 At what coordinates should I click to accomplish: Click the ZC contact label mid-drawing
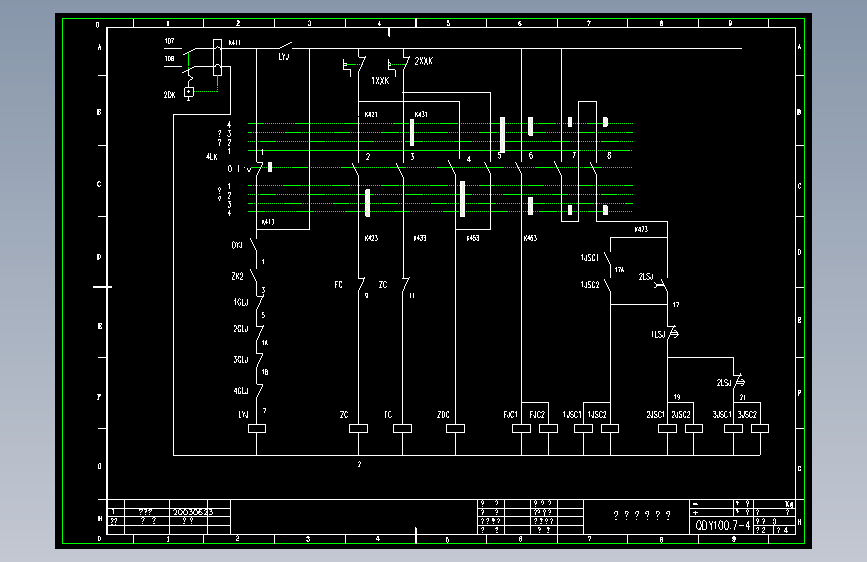click(x=383, y=284)
